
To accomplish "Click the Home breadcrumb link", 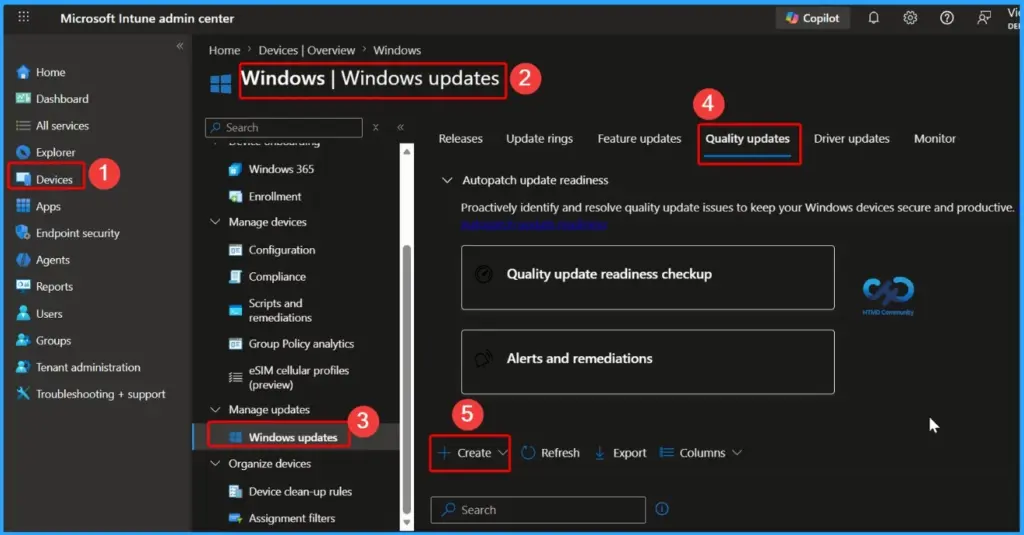I will click(225, 50).
